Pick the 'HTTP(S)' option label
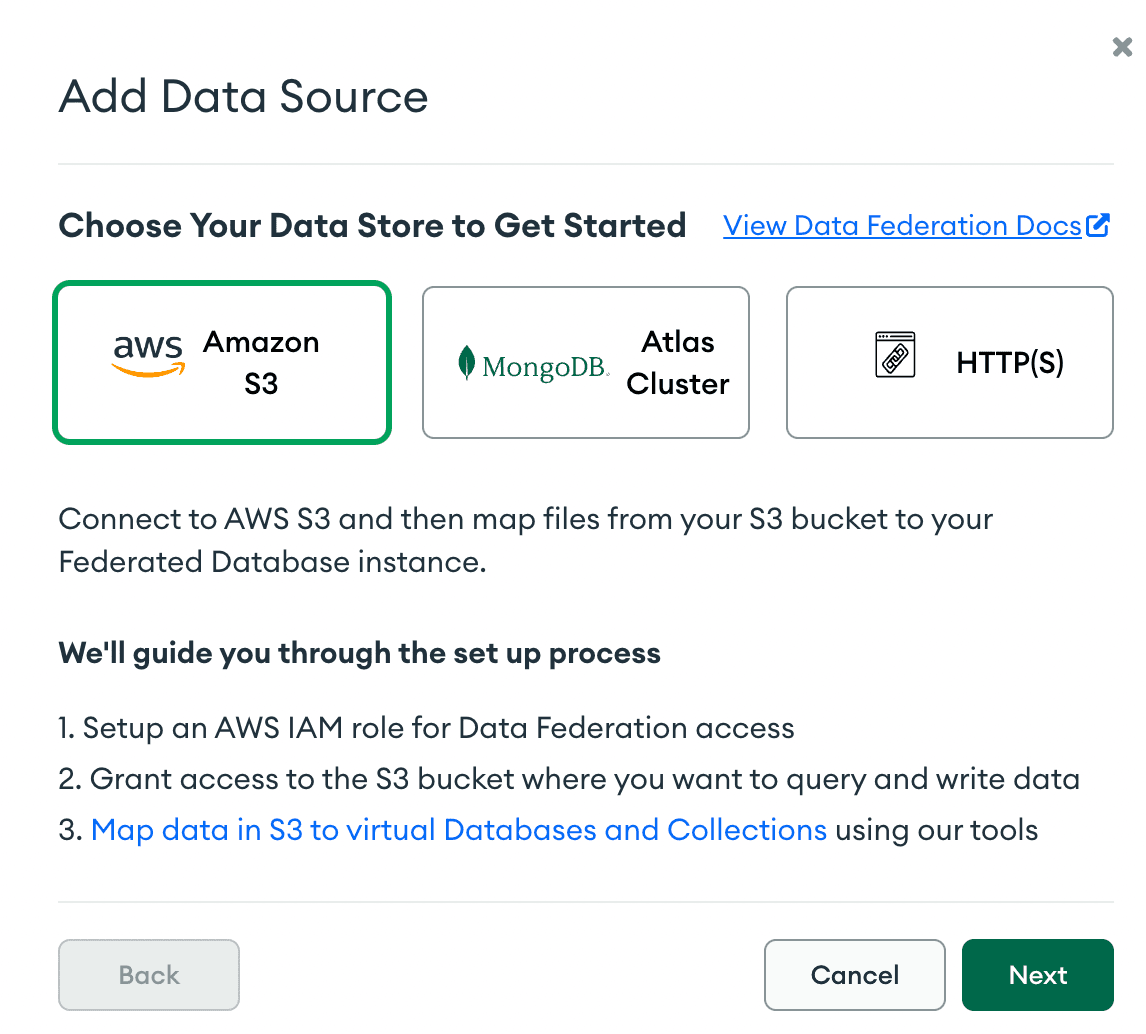Image resolution: width=1146 pixels, height=1034 pixels. [1010, 363]
